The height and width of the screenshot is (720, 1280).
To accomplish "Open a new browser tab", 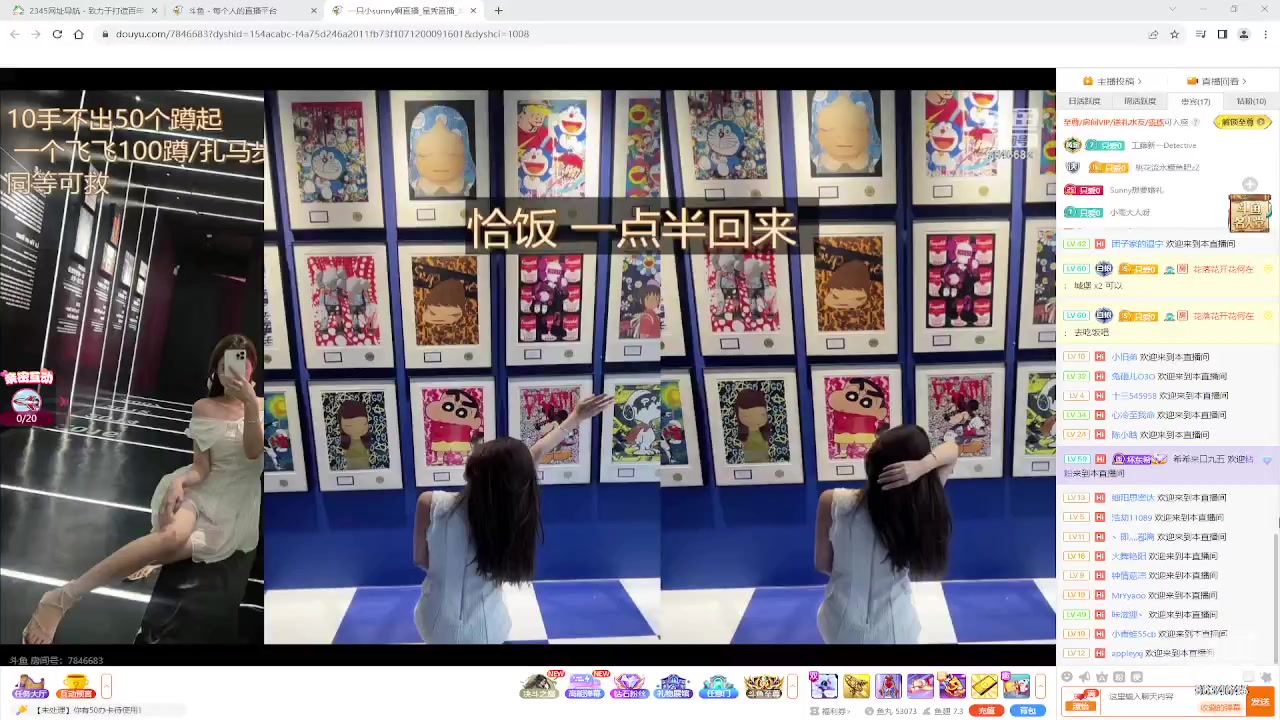I will (x=498, y=11).
